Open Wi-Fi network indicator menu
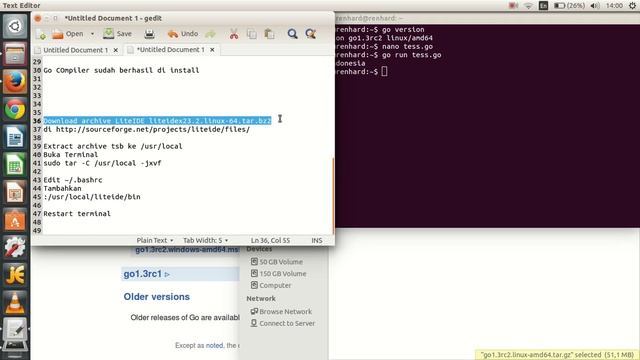The height and width of the screenshot is (360, 640). pyautogui.click(x=528, y=6)
